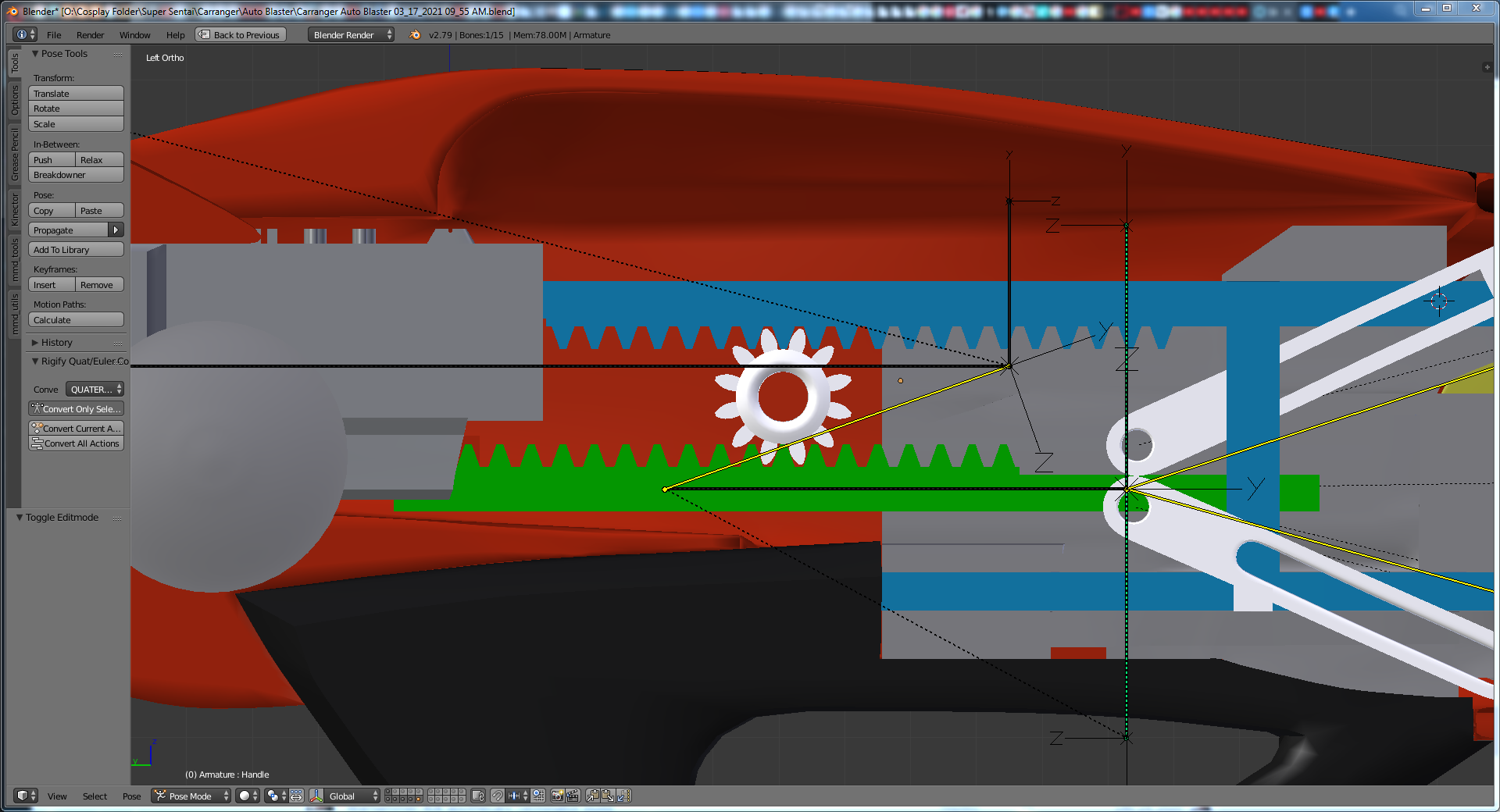Screen dimensions: 1500x812
Task: Click the Push in-between button
Action: click(x=52, y=159)
